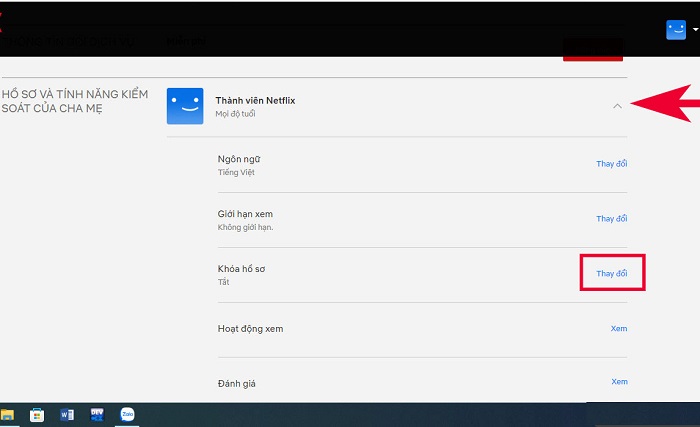Click Thay đổi for Khóa hồ sơ

(x=611, y=273)
